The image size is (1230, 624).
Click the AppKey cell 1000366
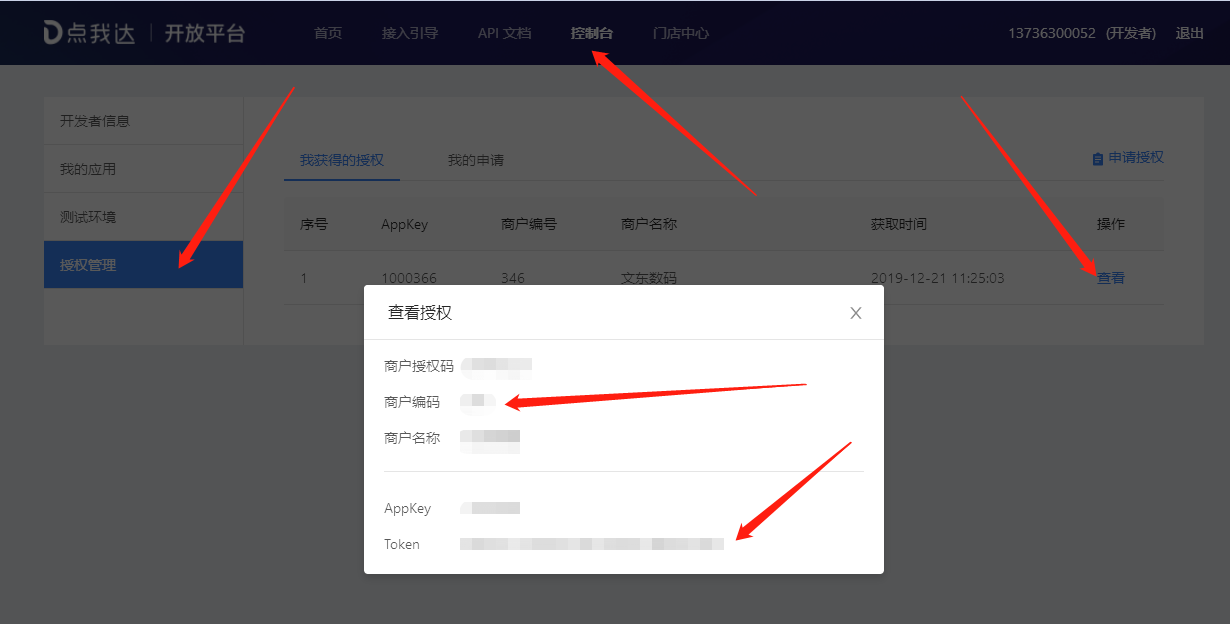point(409,278)
